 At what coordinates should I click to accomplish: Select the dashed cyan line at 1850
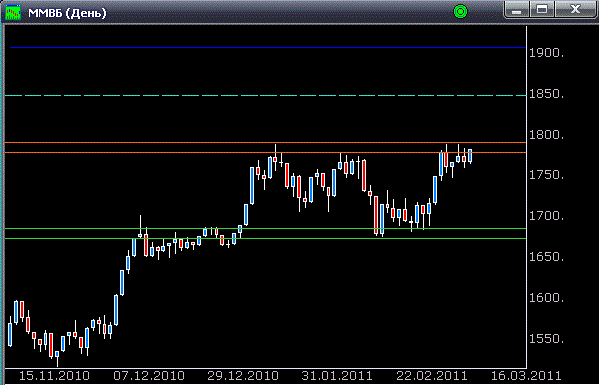tap(266, 95)
